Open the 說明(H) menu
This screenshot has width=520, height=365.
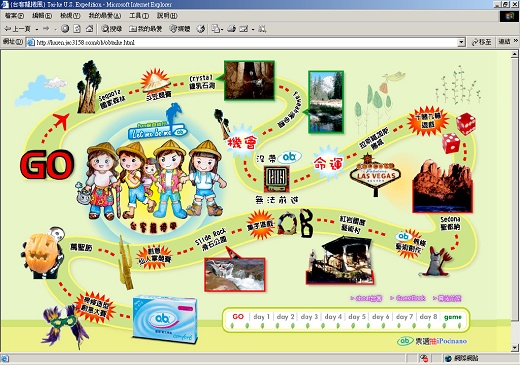167,15
